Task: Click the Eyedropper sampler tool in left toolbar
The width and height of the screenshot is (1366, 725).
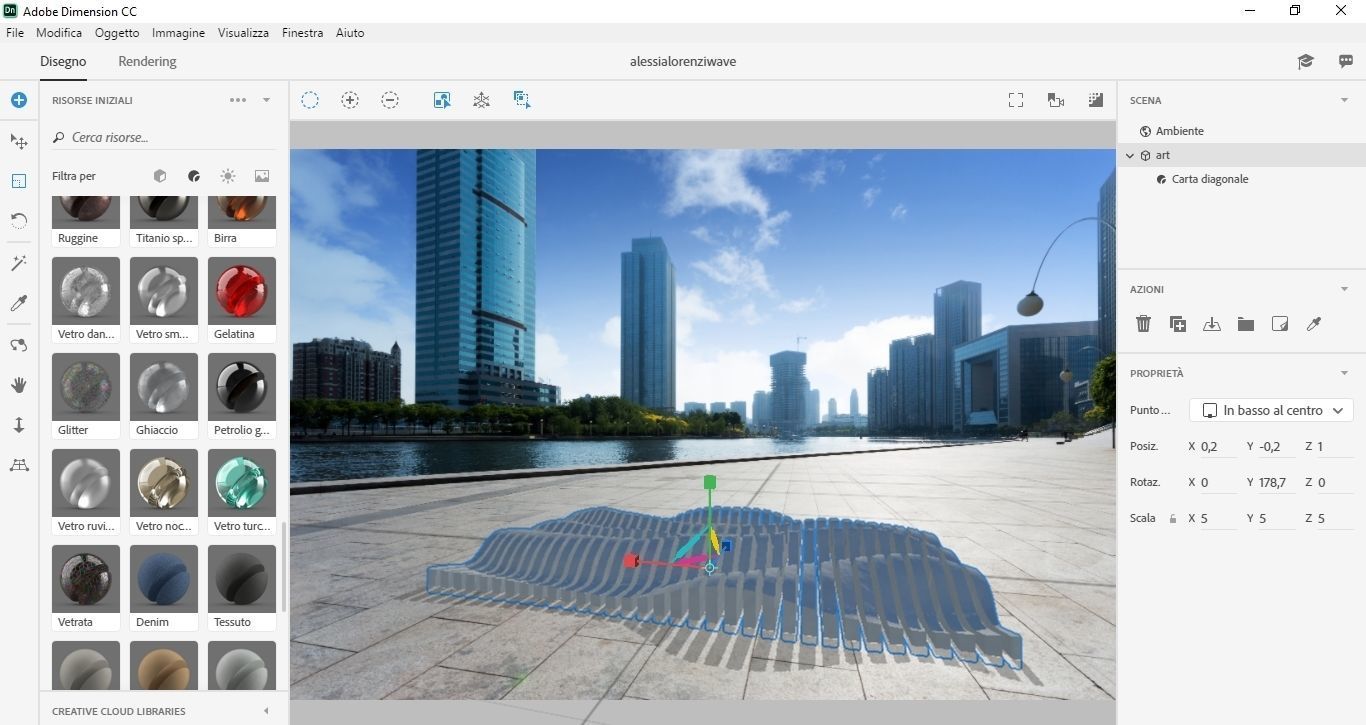Action: 18,303
